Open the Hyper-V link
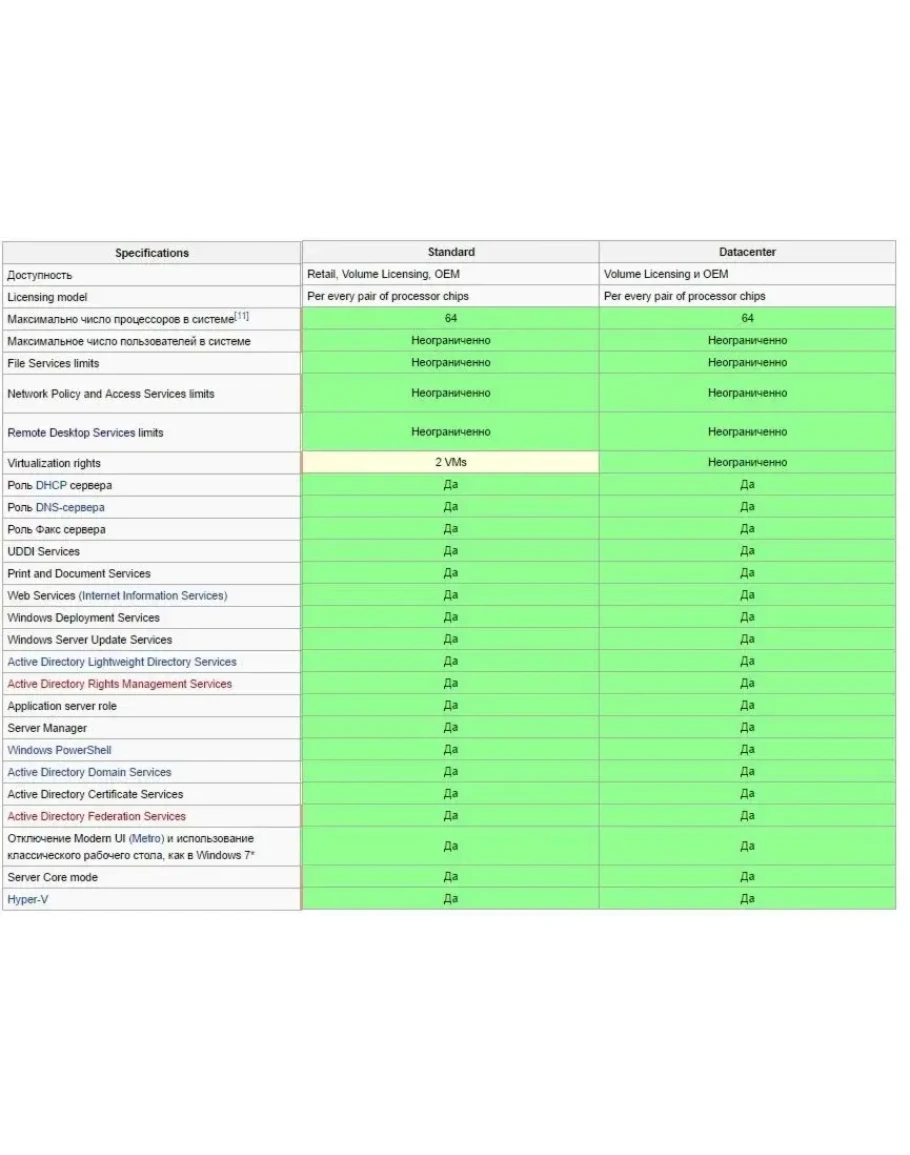This screenshot has width=910, height=1155. [27, 899]
